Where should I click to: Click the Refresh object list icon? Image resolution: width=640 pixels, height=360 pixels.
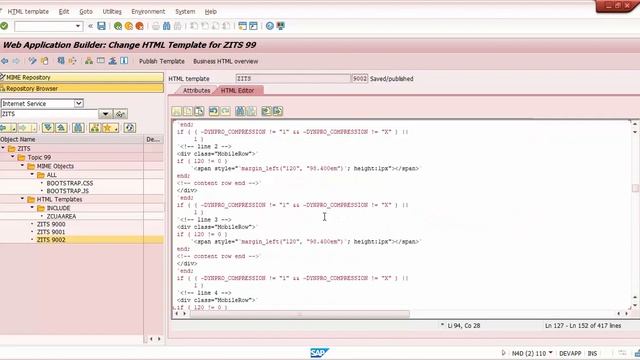pyautogui.click(x=129, y=128)
